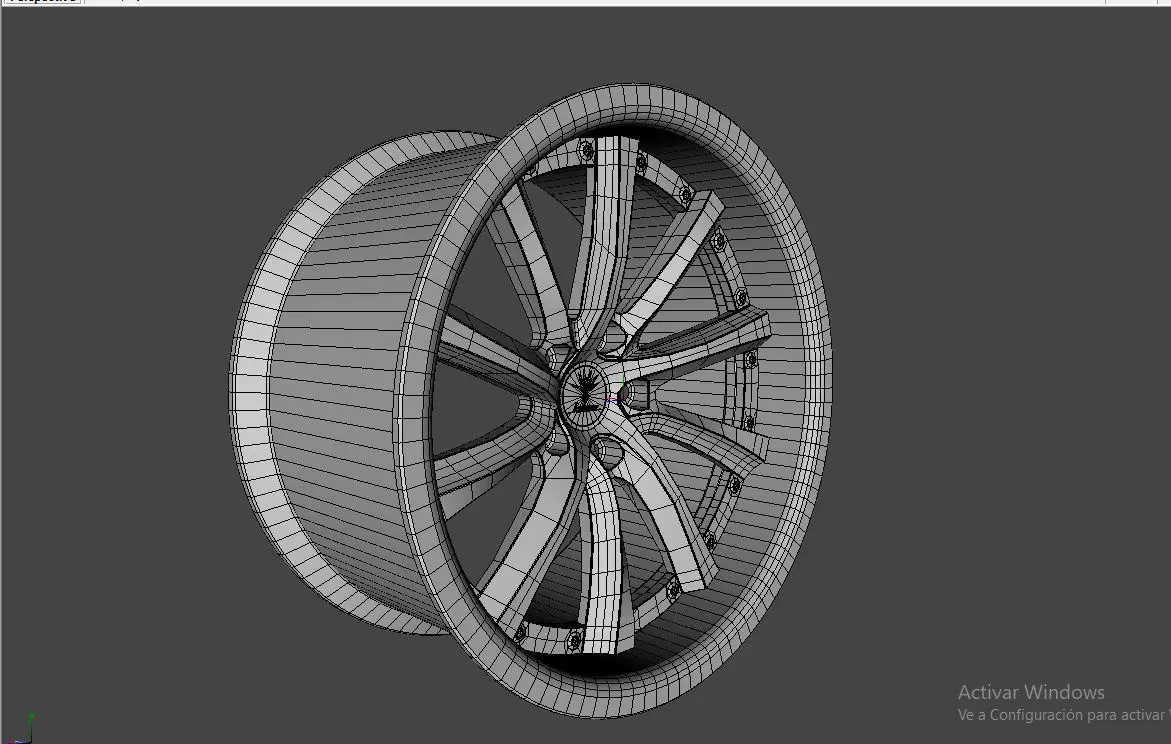Viewport: 1171px width, 744px height.
Task: Select the Perspective viewport tab
Action: [43, 1]
